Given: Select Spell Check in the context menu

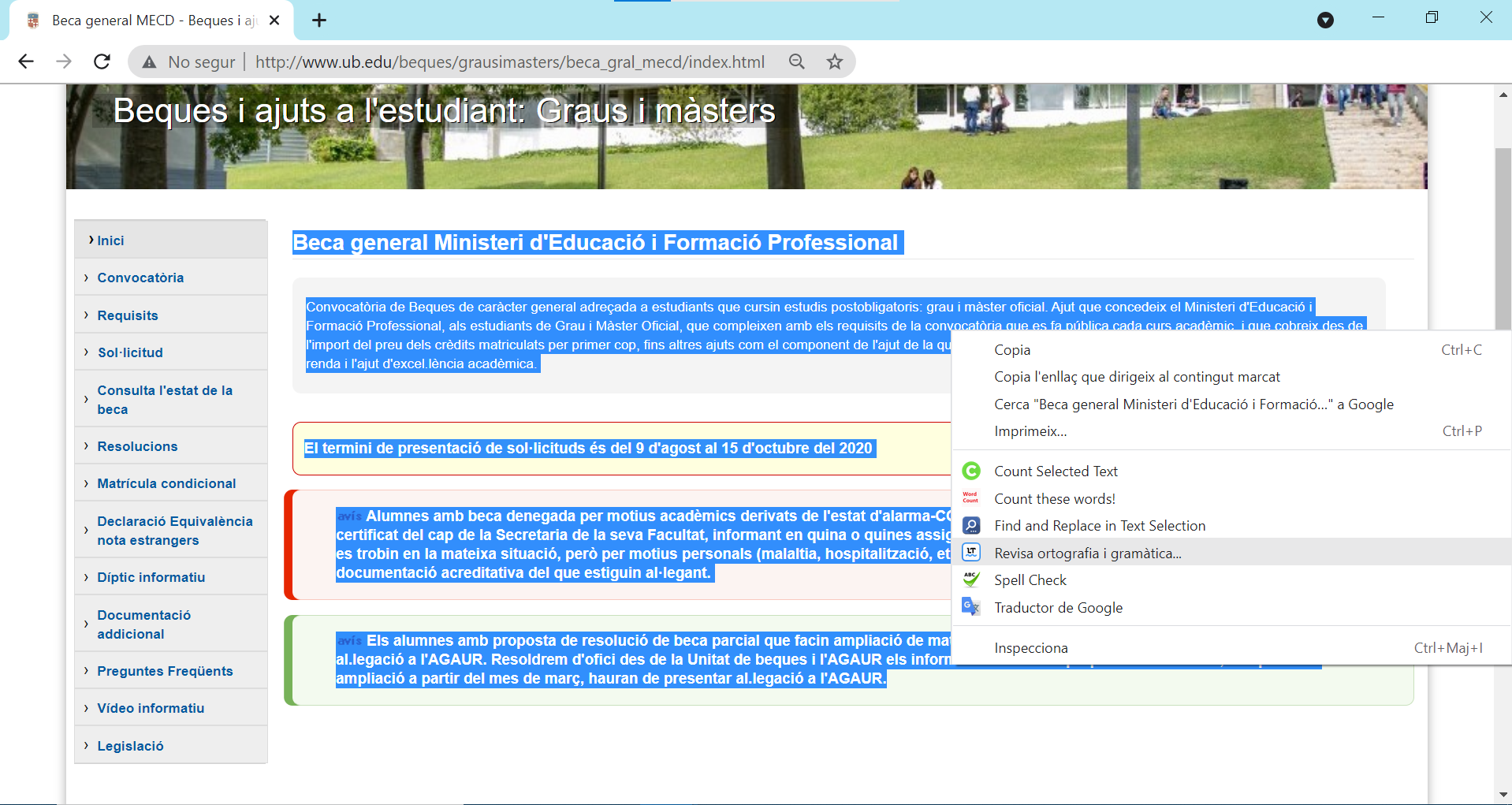Looking at the screenshot, I should [x=1030, y=580].
